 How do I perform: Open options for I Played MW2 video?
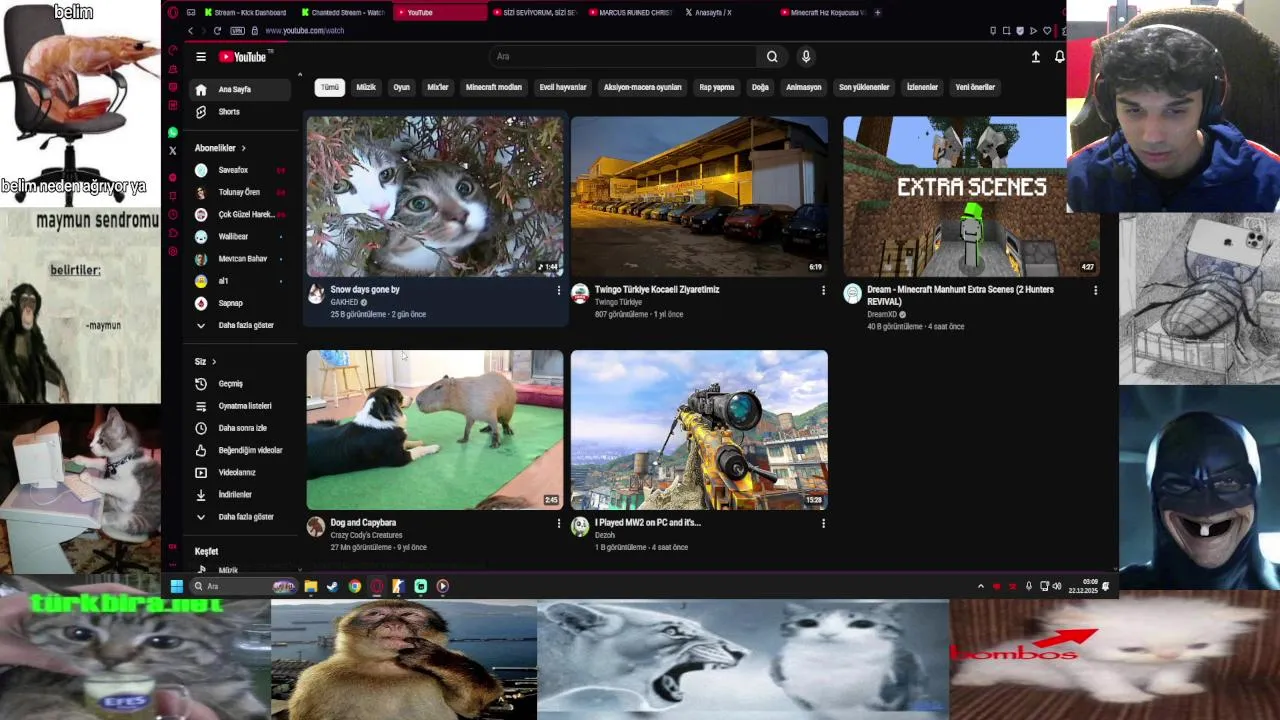click(x=823, y=523)
